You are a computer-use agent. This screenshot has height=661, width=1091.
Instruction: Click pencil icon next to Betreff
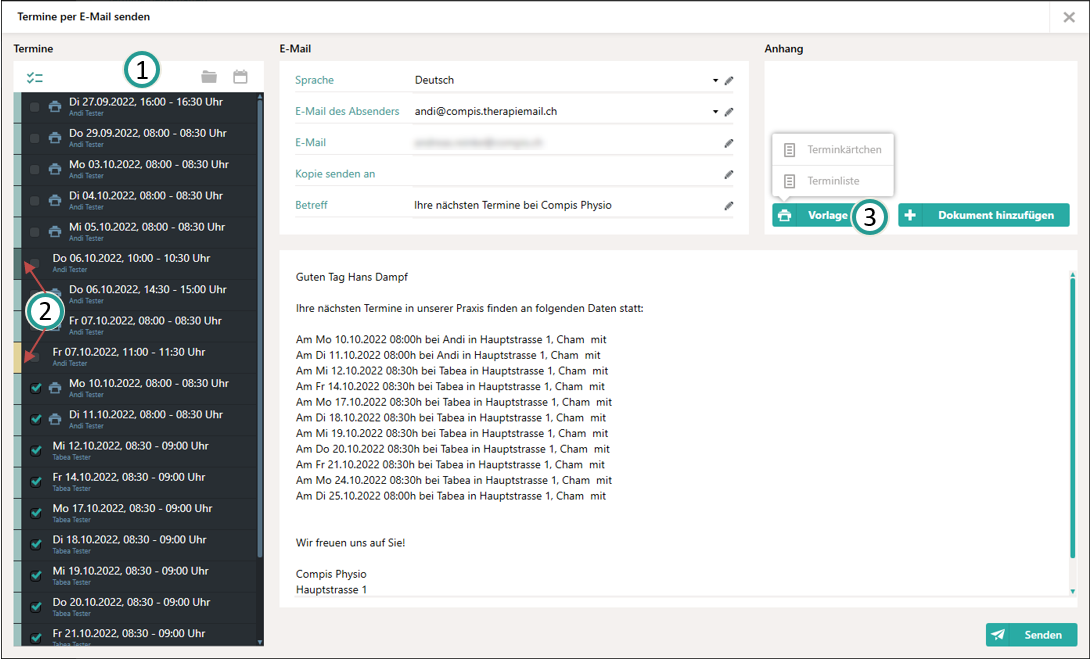(x=728, y=206)
